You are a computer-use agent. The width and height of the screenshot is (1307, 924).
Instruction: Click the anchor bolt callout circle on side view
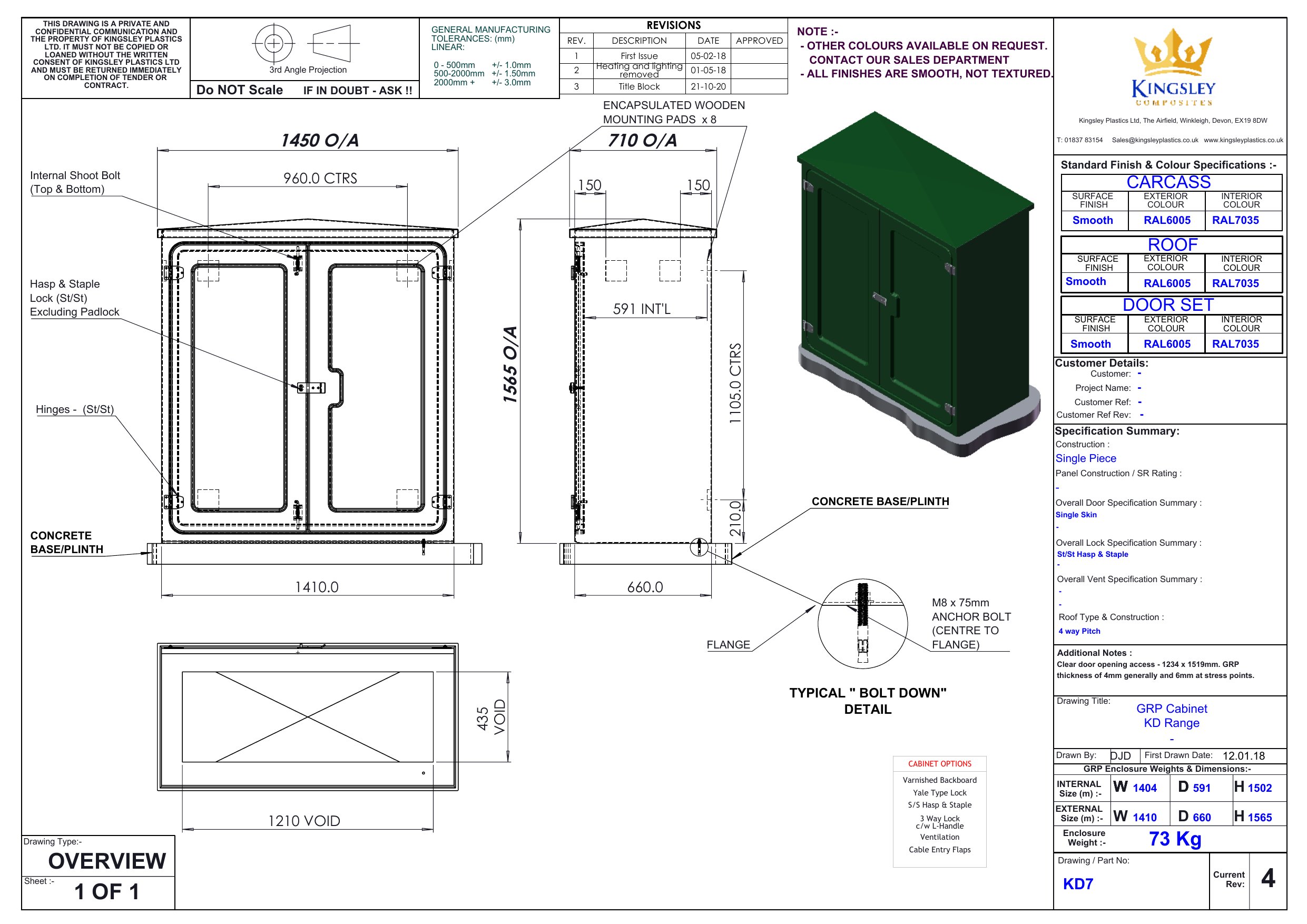[x=699, y=547]
